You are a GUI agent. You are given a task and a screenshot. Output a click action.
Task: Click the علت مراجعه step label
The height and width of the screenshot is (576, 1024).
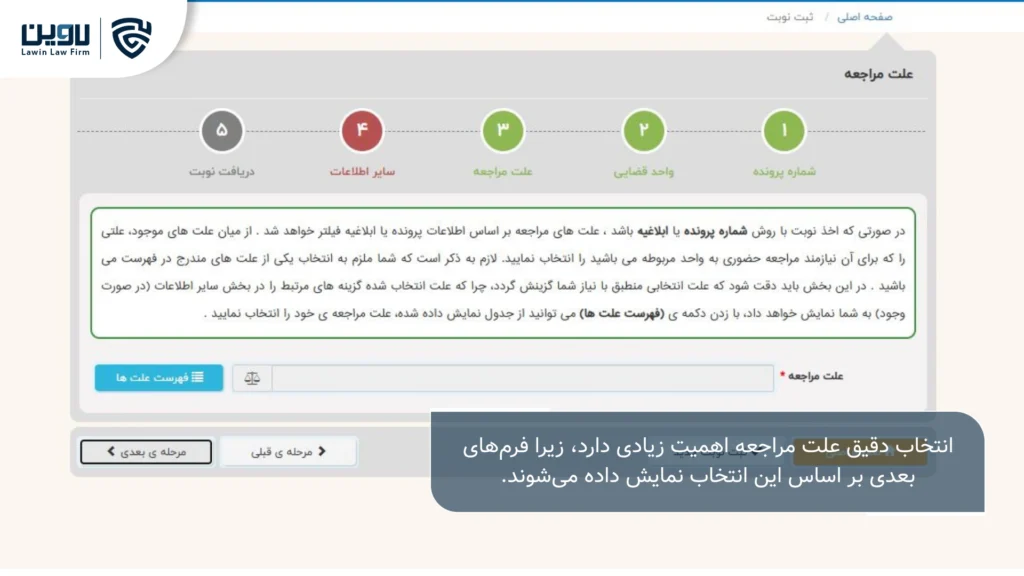[x=503, y=171]
